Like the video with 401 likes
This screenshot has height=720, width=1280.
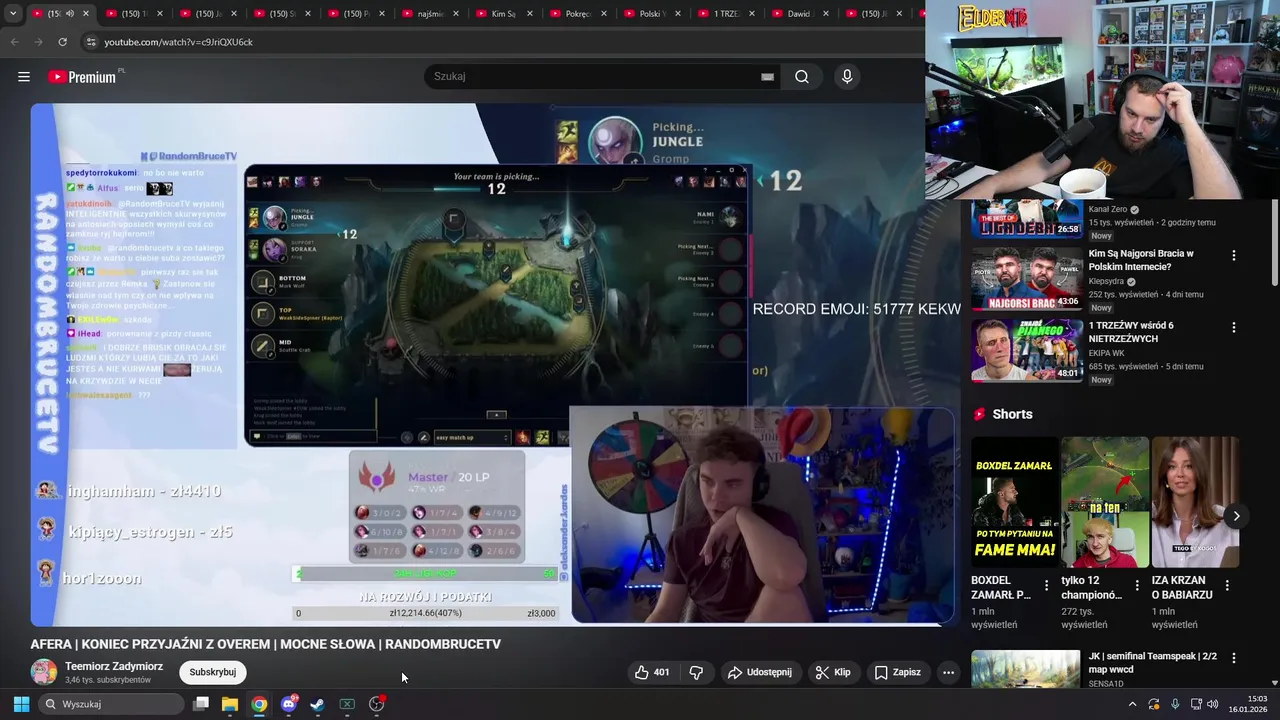(652, 672)
